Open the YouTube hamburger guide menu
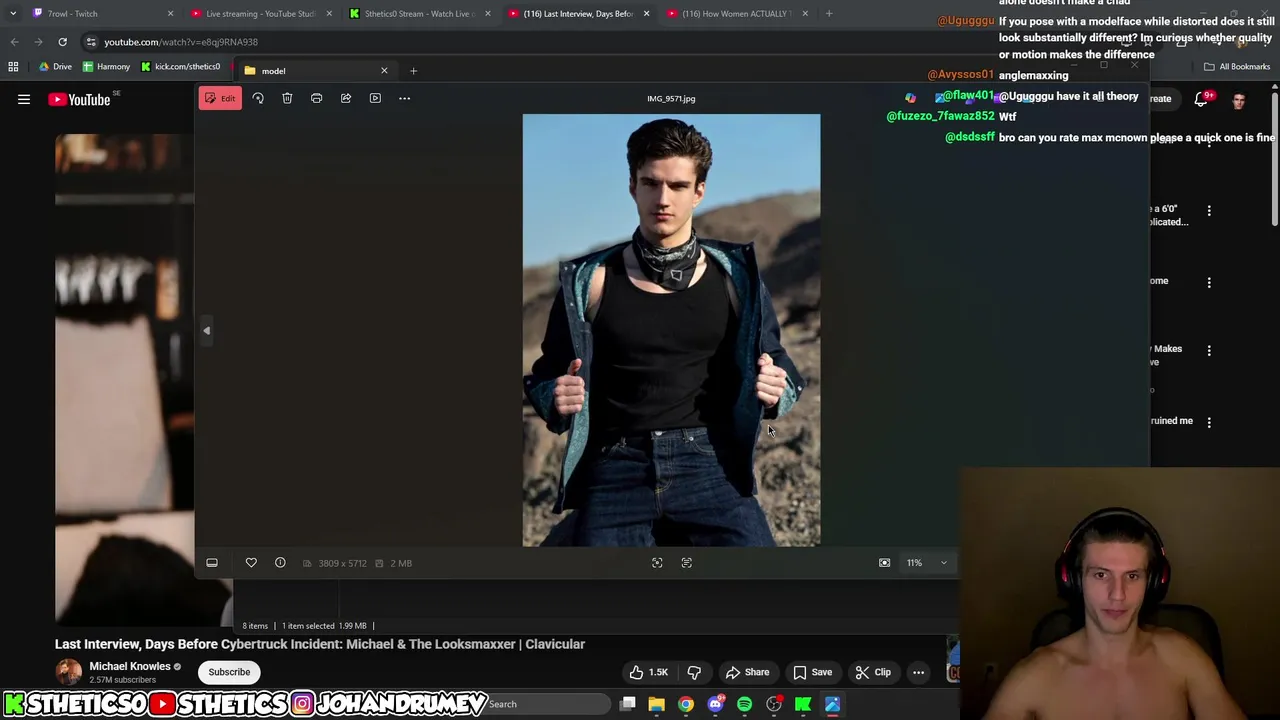 (24, 99)
